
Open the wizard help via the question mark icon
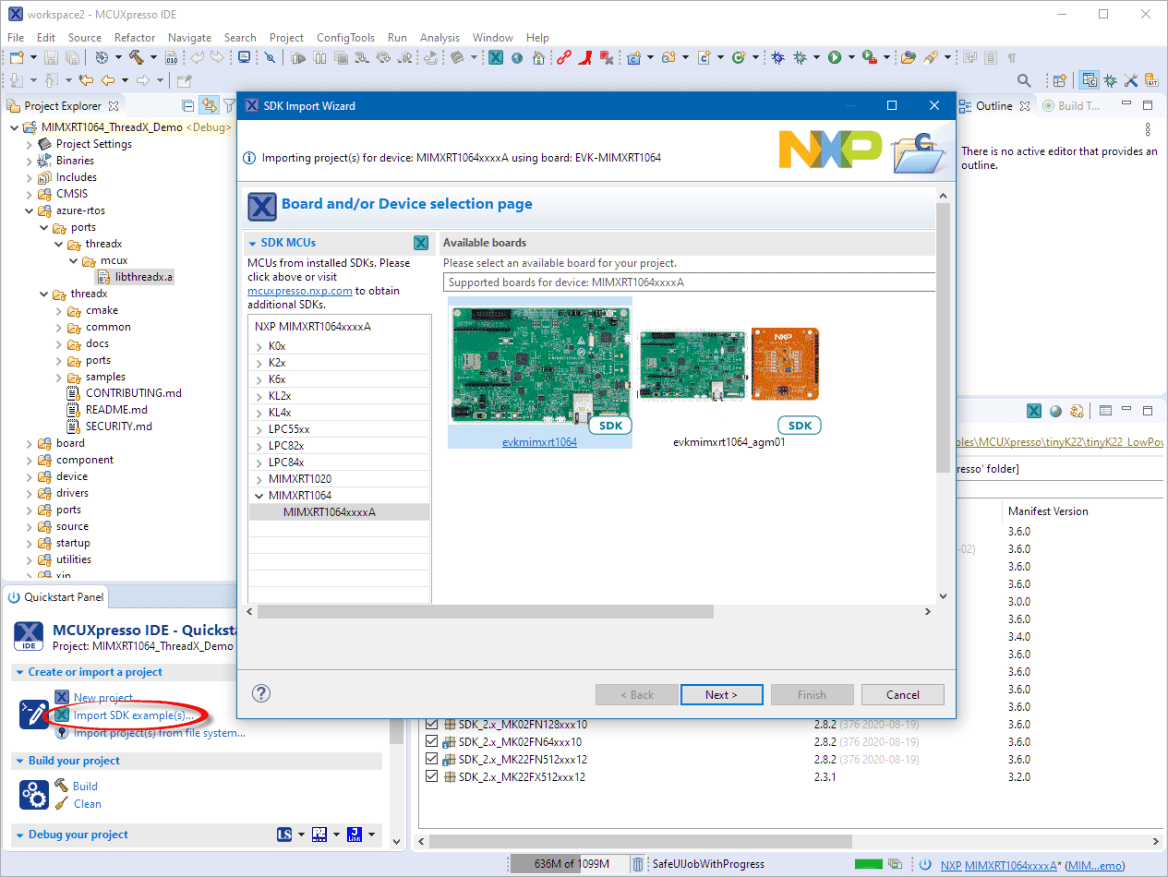pos(262,694)
